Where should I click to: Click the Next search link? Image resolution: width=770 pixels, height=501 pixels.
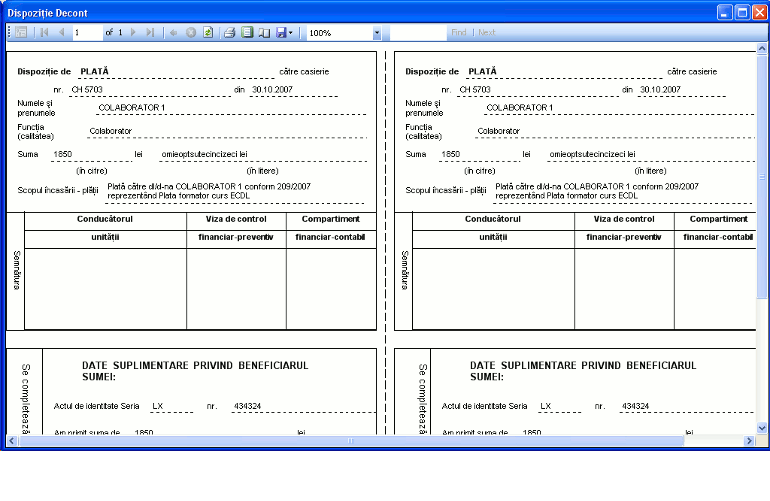coord(487,32)
